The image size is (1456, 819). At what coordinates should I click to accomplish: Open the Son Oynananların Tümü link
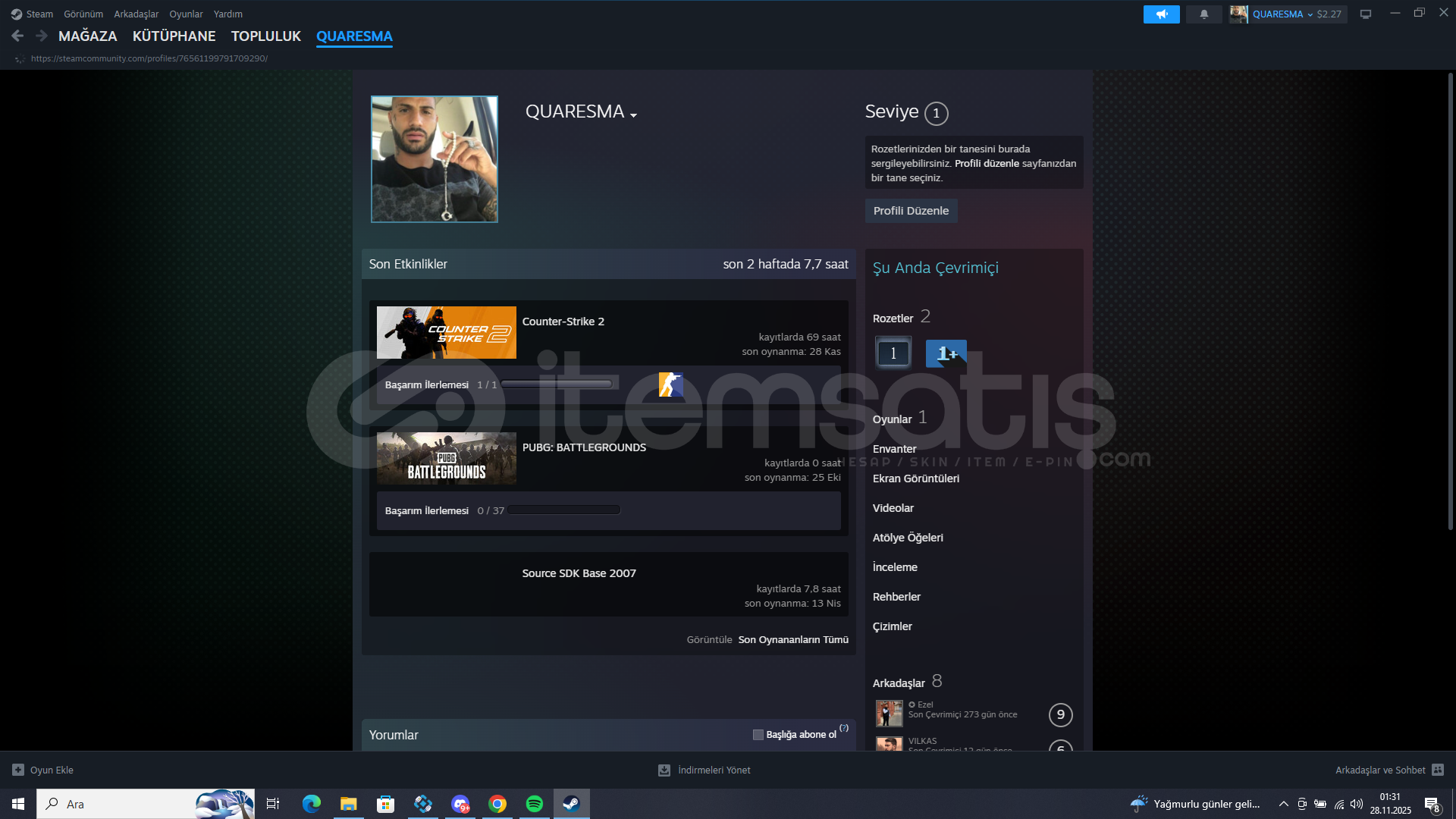pyautogui.click(x=793, y=640)
